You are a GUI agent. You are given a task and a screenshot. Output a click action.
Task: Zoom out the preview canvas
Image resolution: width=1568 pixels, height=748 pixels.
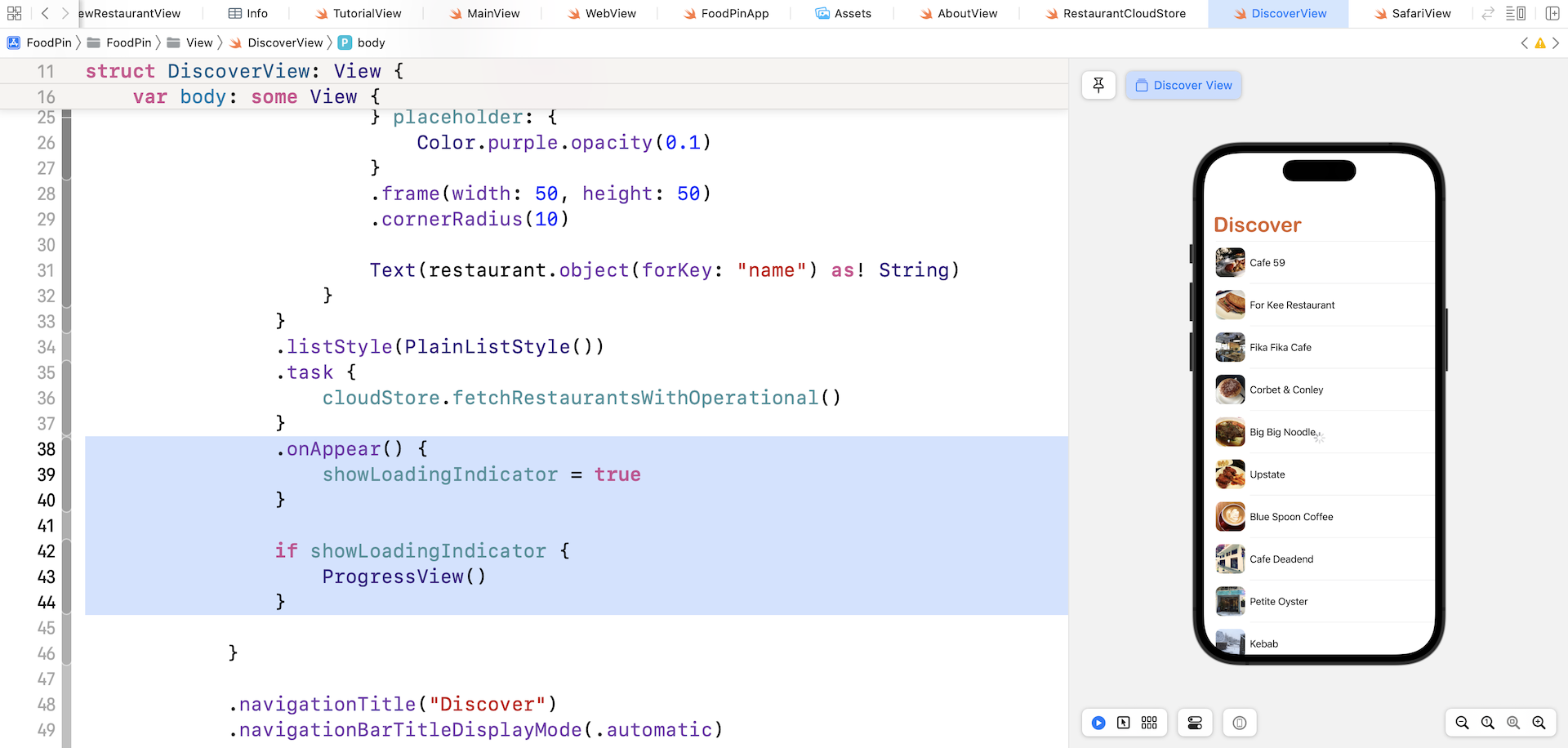pos(1462,723)
